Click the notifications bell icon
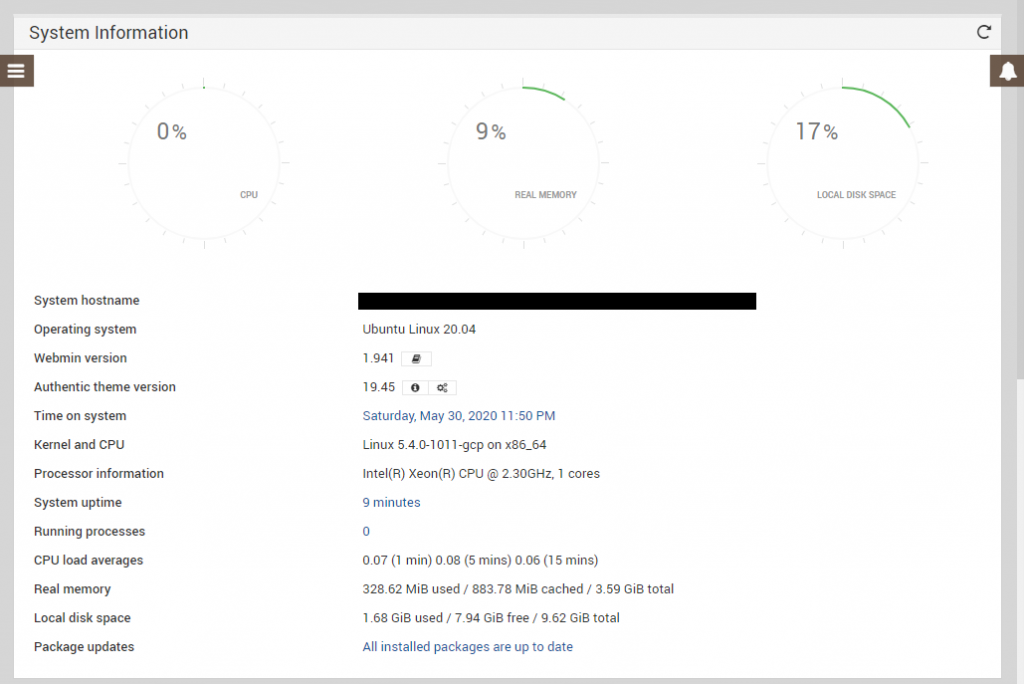The image size is (1024, 684). click(x=1007, y=71)
